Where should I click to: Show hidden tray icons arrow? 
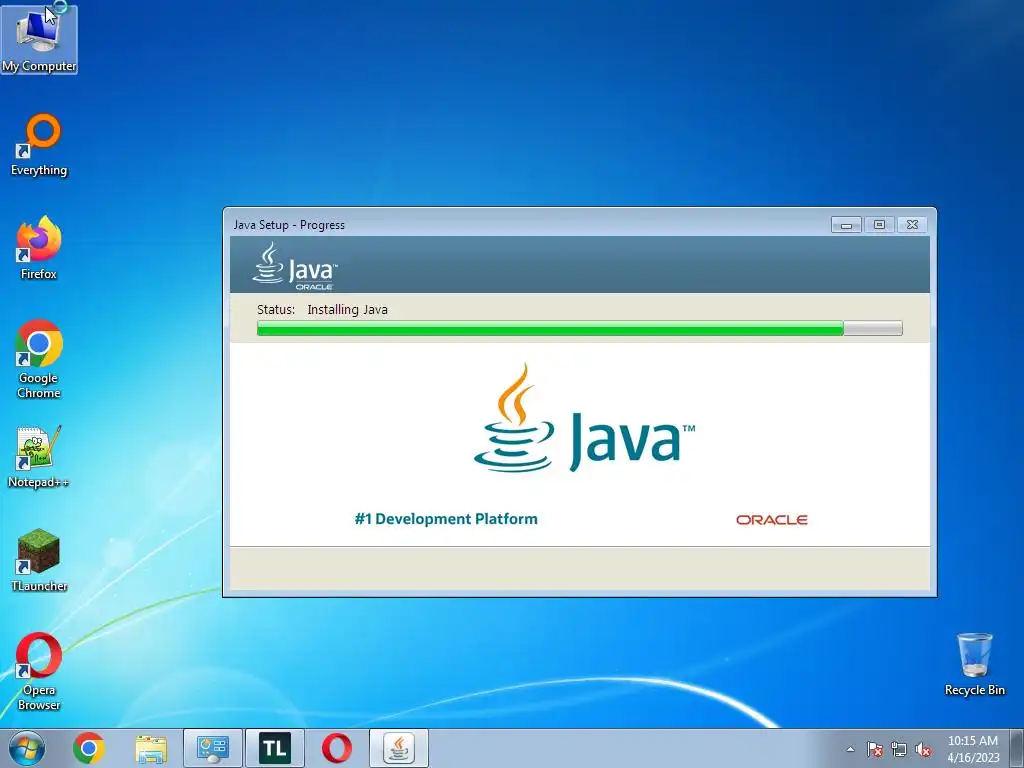(x=850, y=749)
